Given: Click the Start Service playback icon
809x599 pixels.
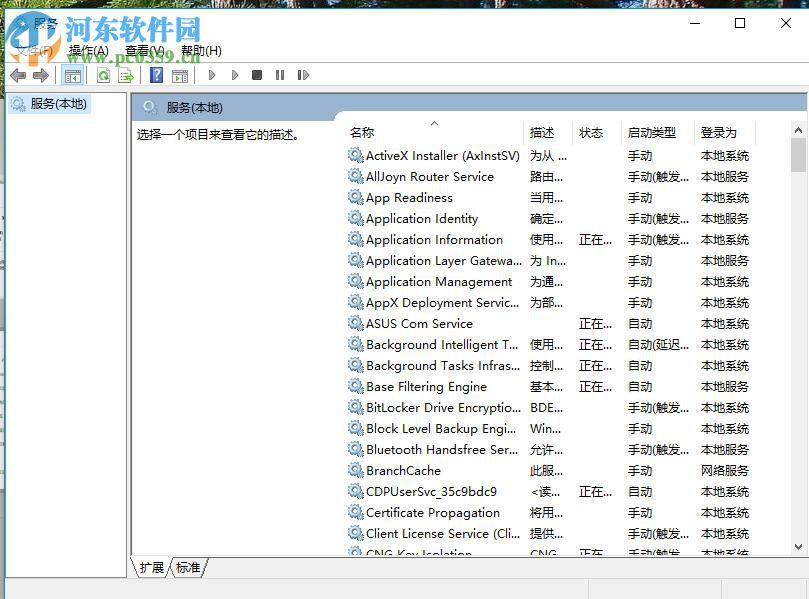Looking at the screenshot, I should pos(212,75).
